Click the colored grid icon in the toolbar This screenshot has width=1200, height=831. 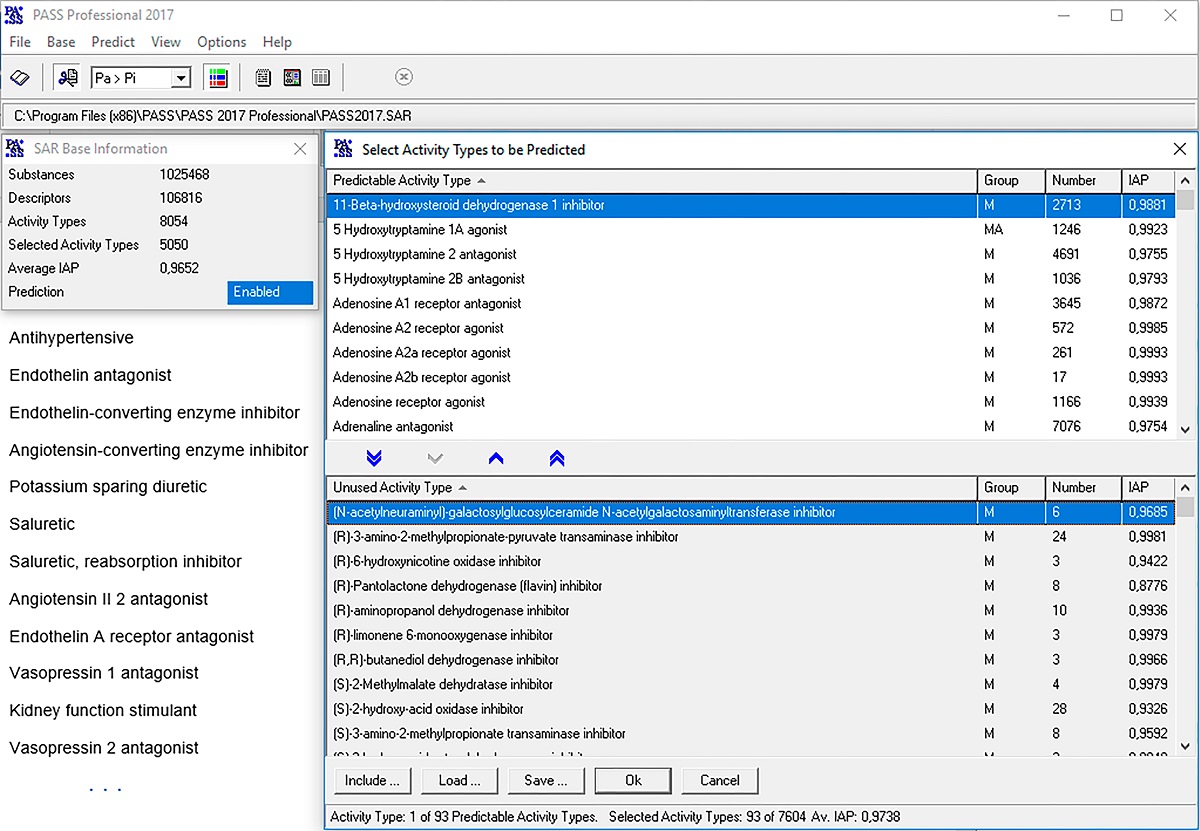coord(216,77)
